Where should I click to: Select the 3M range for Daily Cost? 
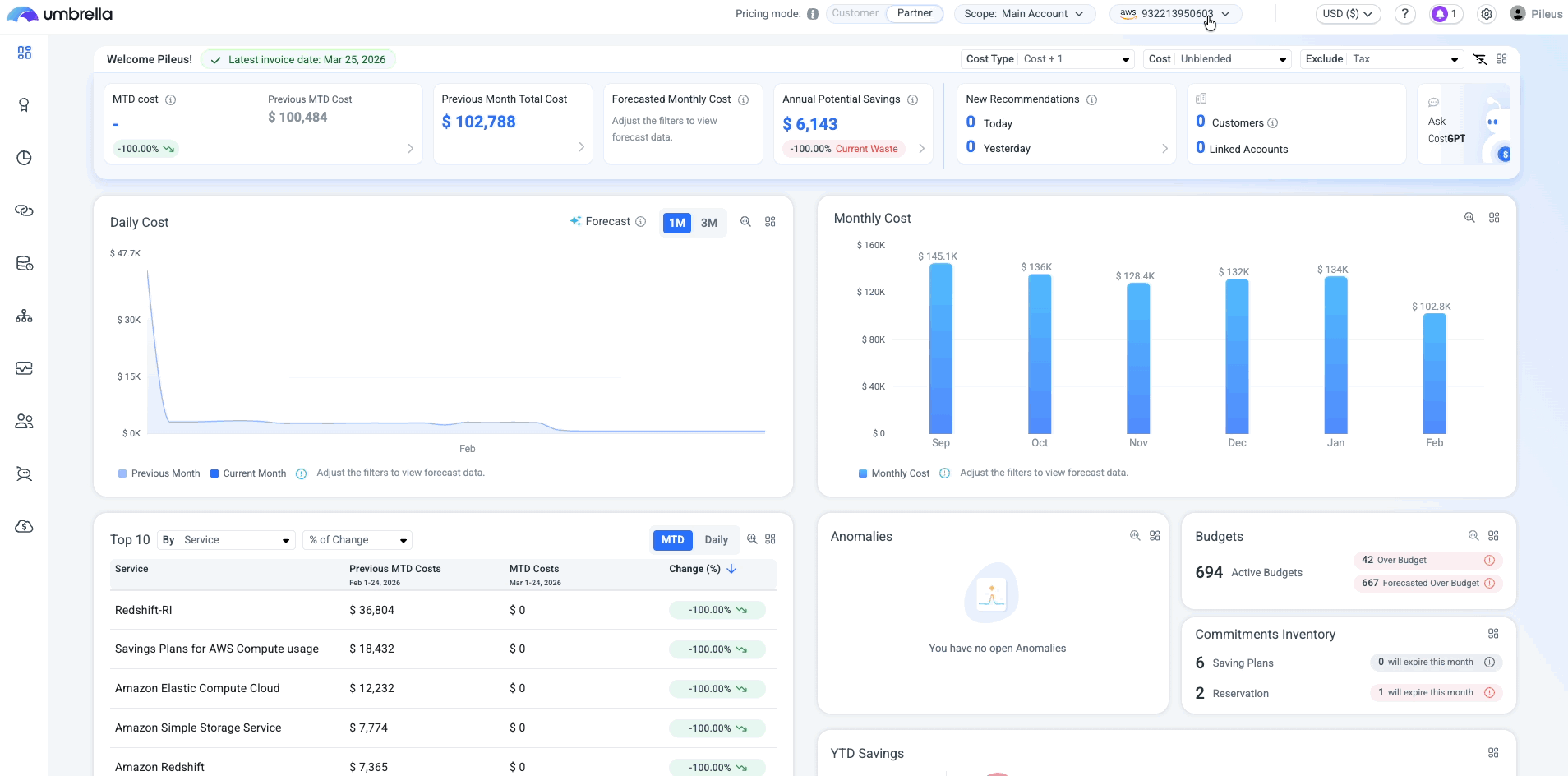pyautogui.click(x=708, y=223)
